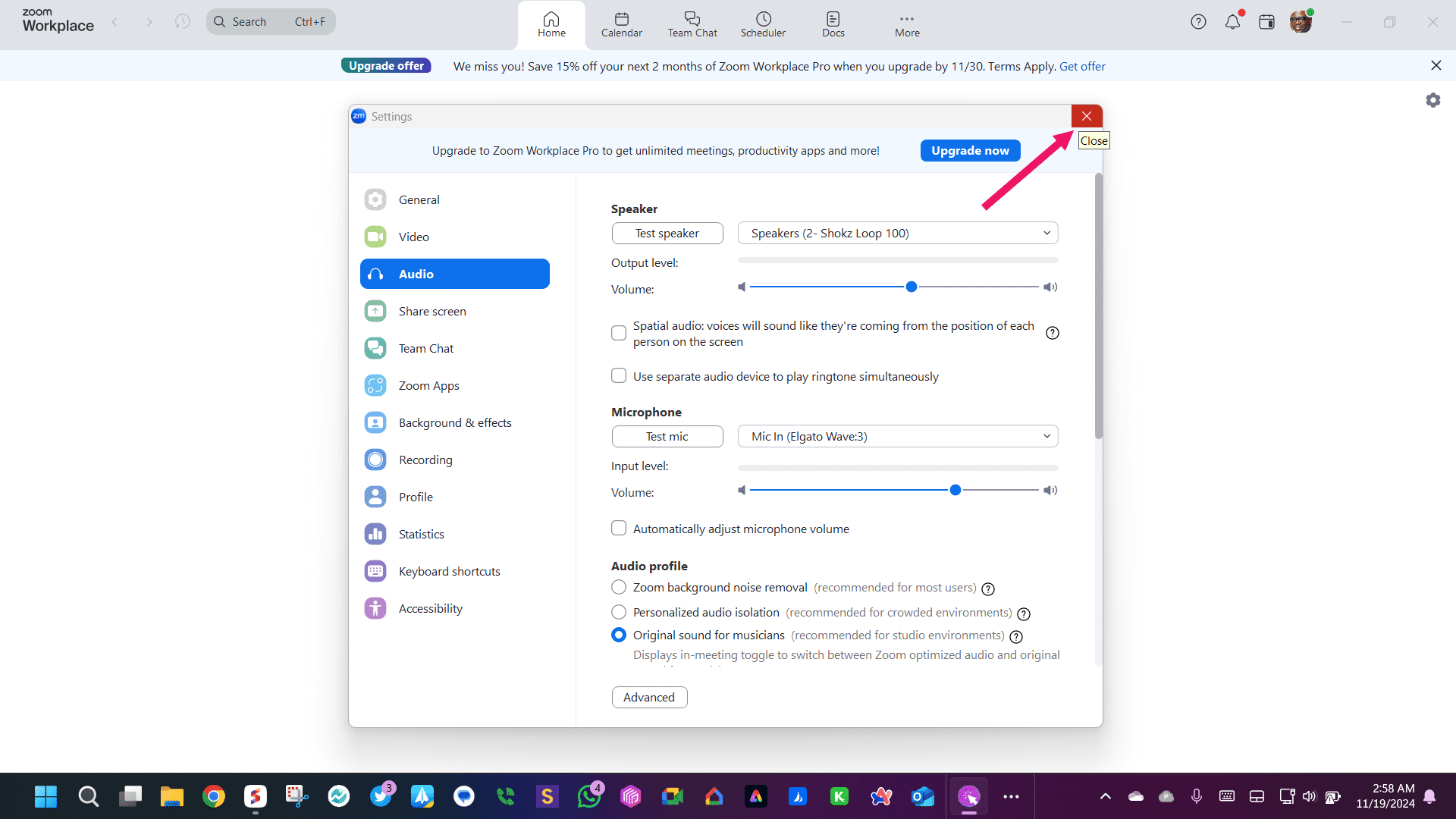Open Profile settings

click(455, 497)
